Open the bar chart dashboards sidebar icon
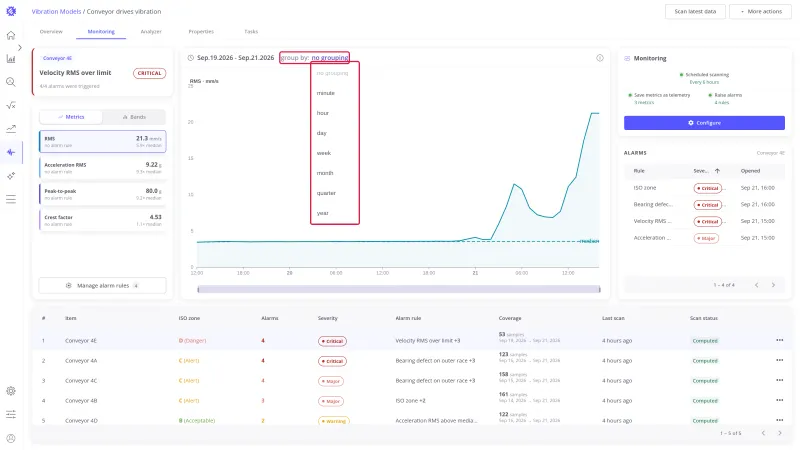The height and width of the screenshot is (450, 800). [11, 59]
